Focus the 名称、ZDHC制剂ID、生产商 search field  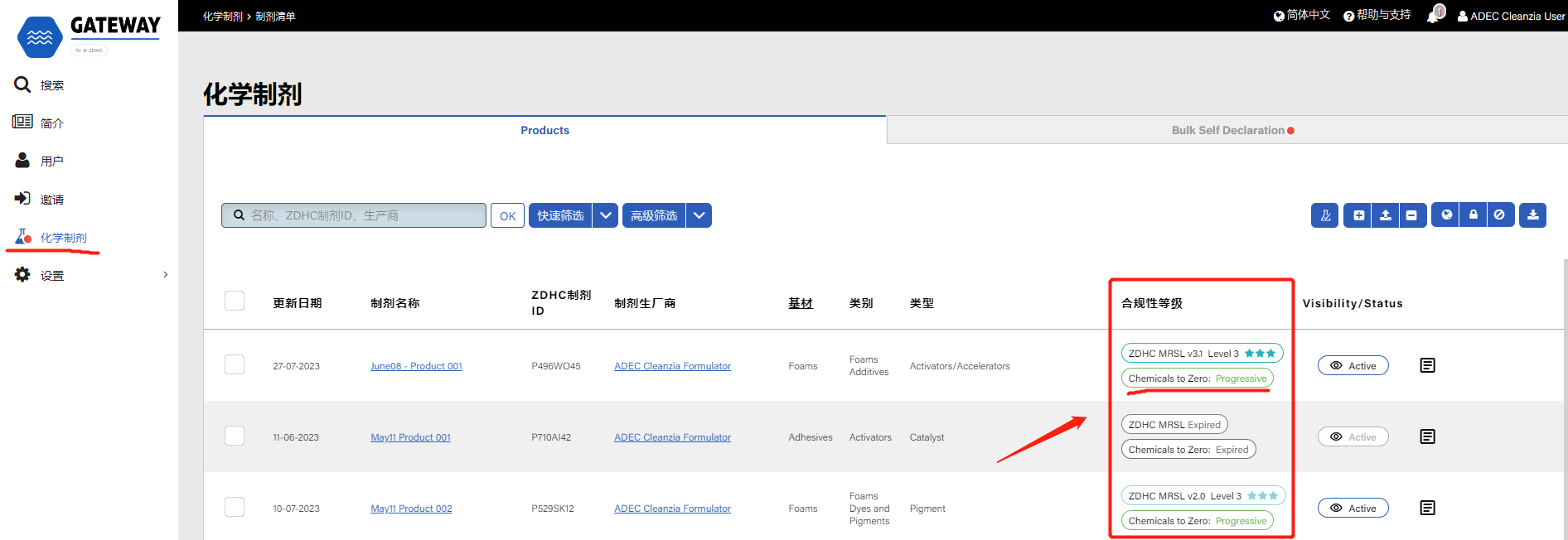click(x=354, y=215)
